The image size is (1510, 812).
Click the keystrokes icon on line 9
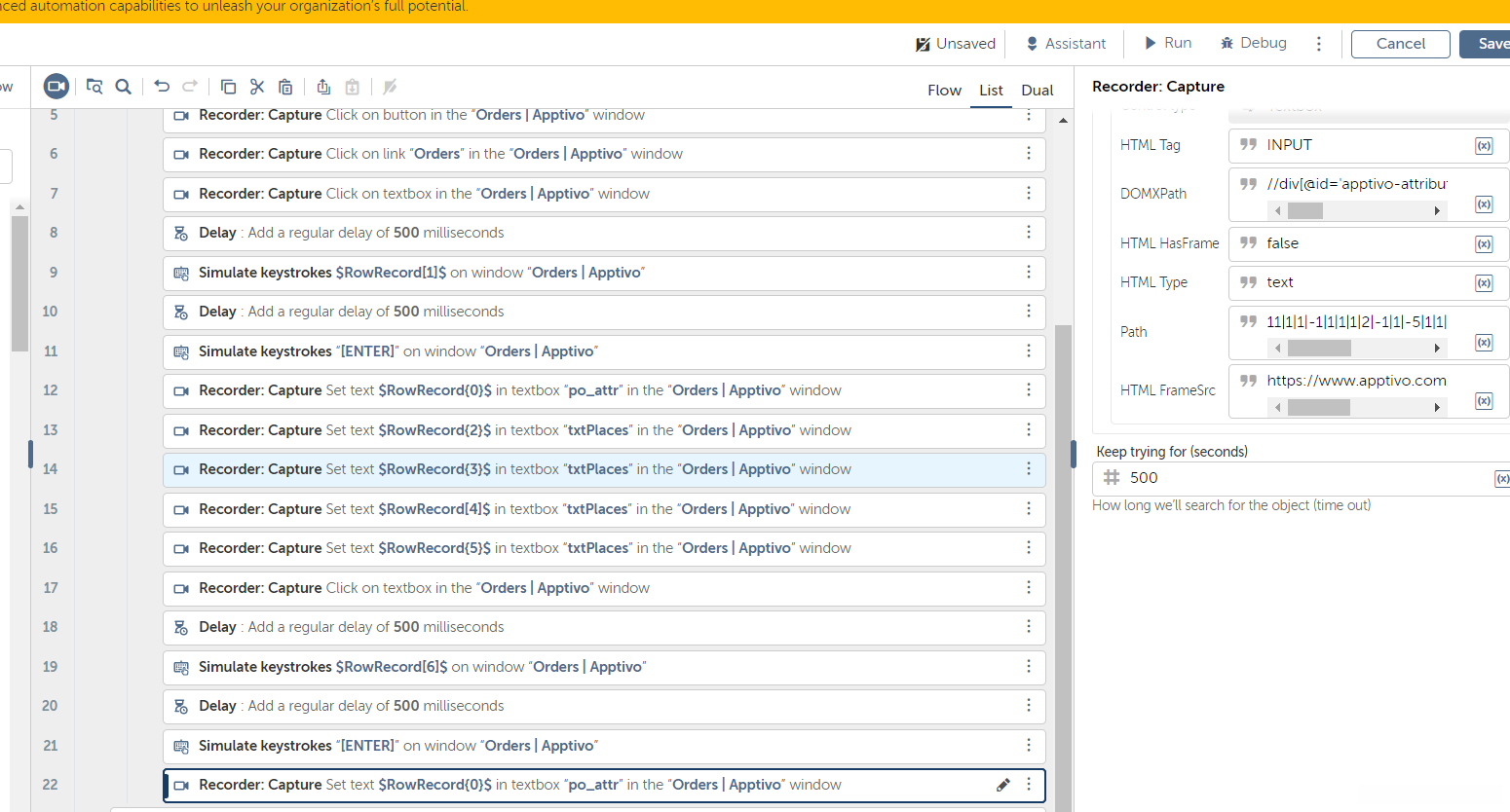[x=181, y=274]
